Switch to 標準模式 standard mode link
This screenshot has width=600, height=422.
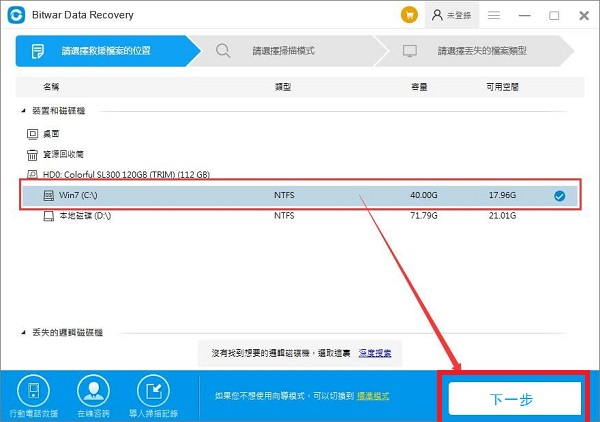point(373,396)
